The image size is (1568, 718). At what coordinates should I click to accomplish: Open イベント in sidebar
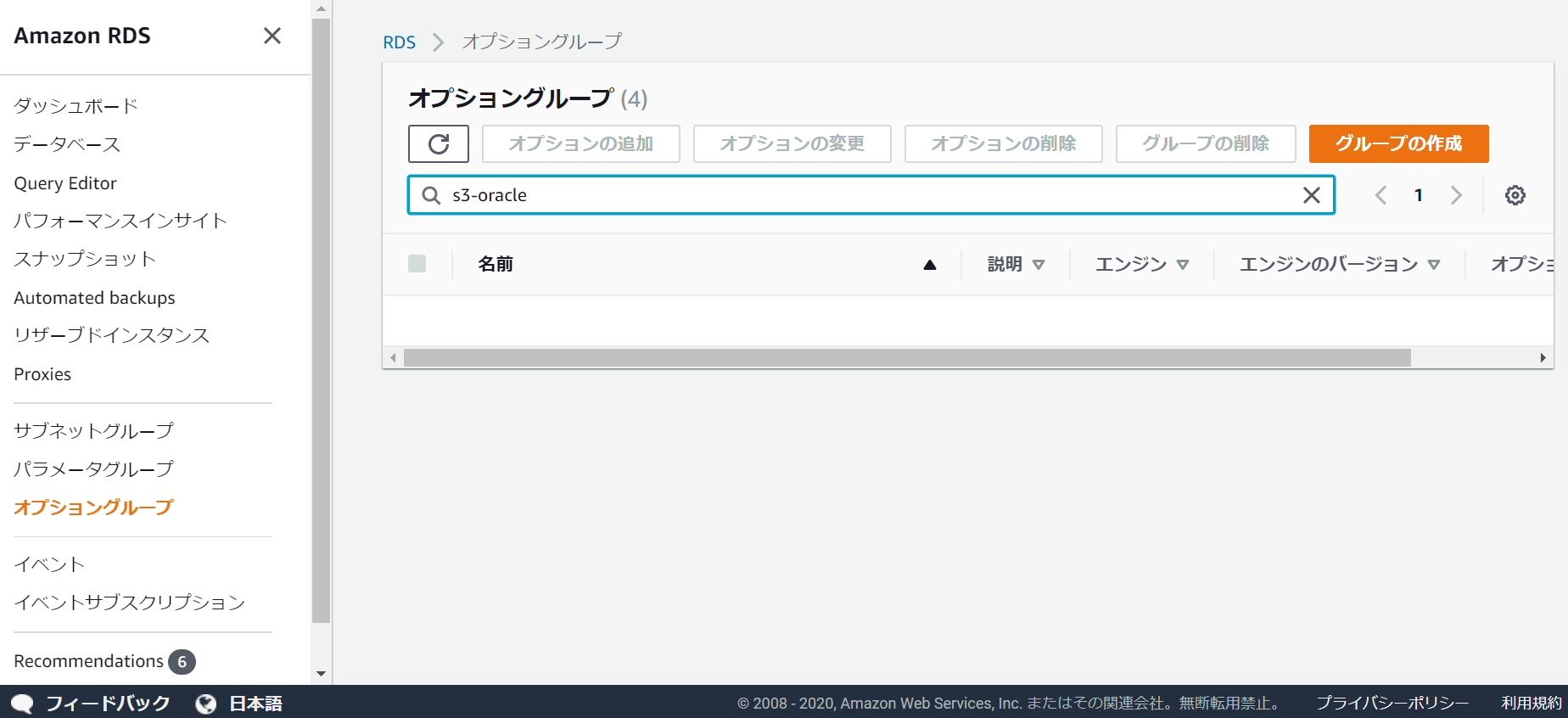(49, 564)
